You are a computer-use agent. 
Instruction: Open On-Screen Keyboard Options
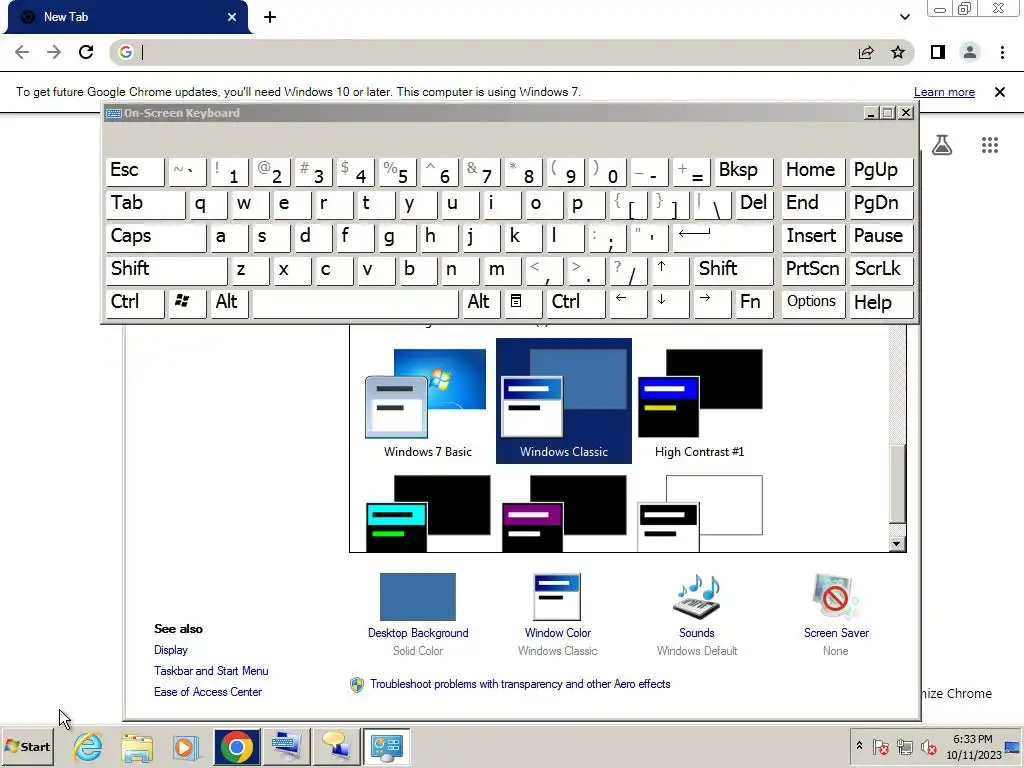point(813,304)
